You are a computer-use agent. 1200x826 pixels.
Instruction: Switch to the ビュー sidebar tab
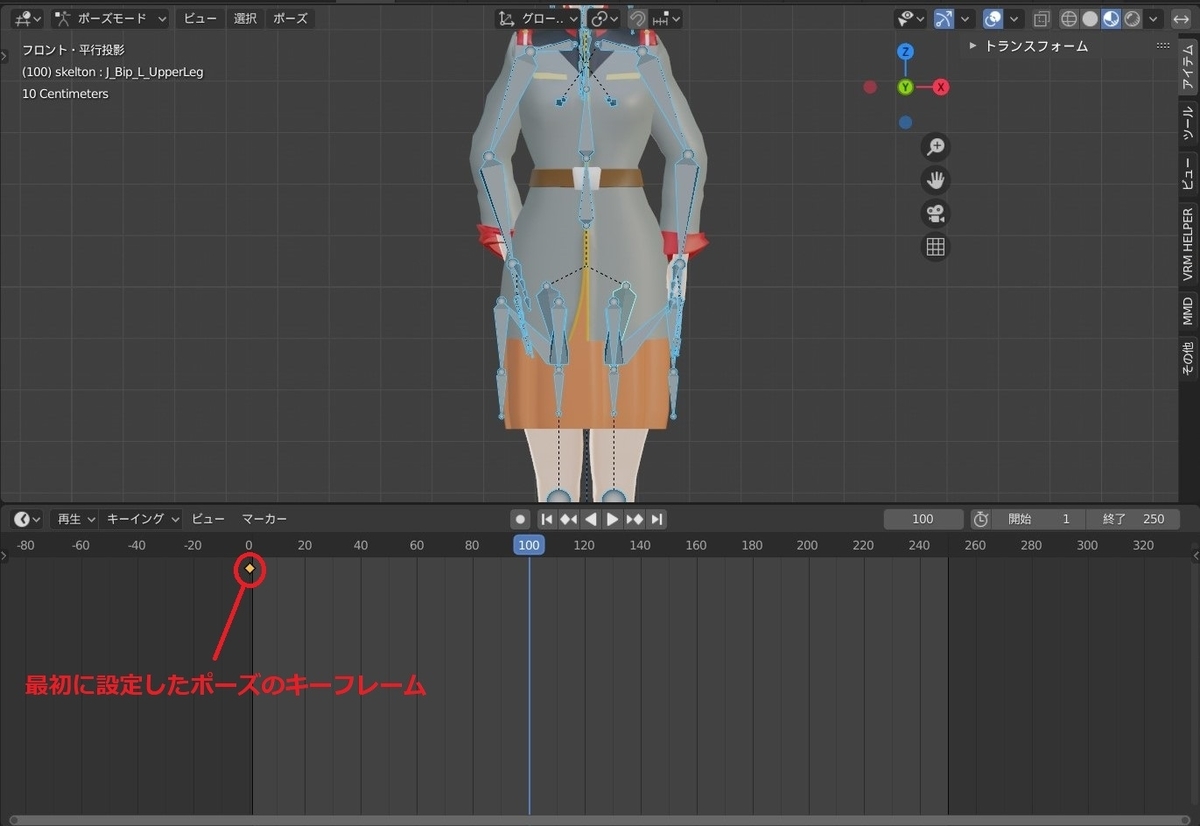pyautogui.click(x=1187, y=173)
